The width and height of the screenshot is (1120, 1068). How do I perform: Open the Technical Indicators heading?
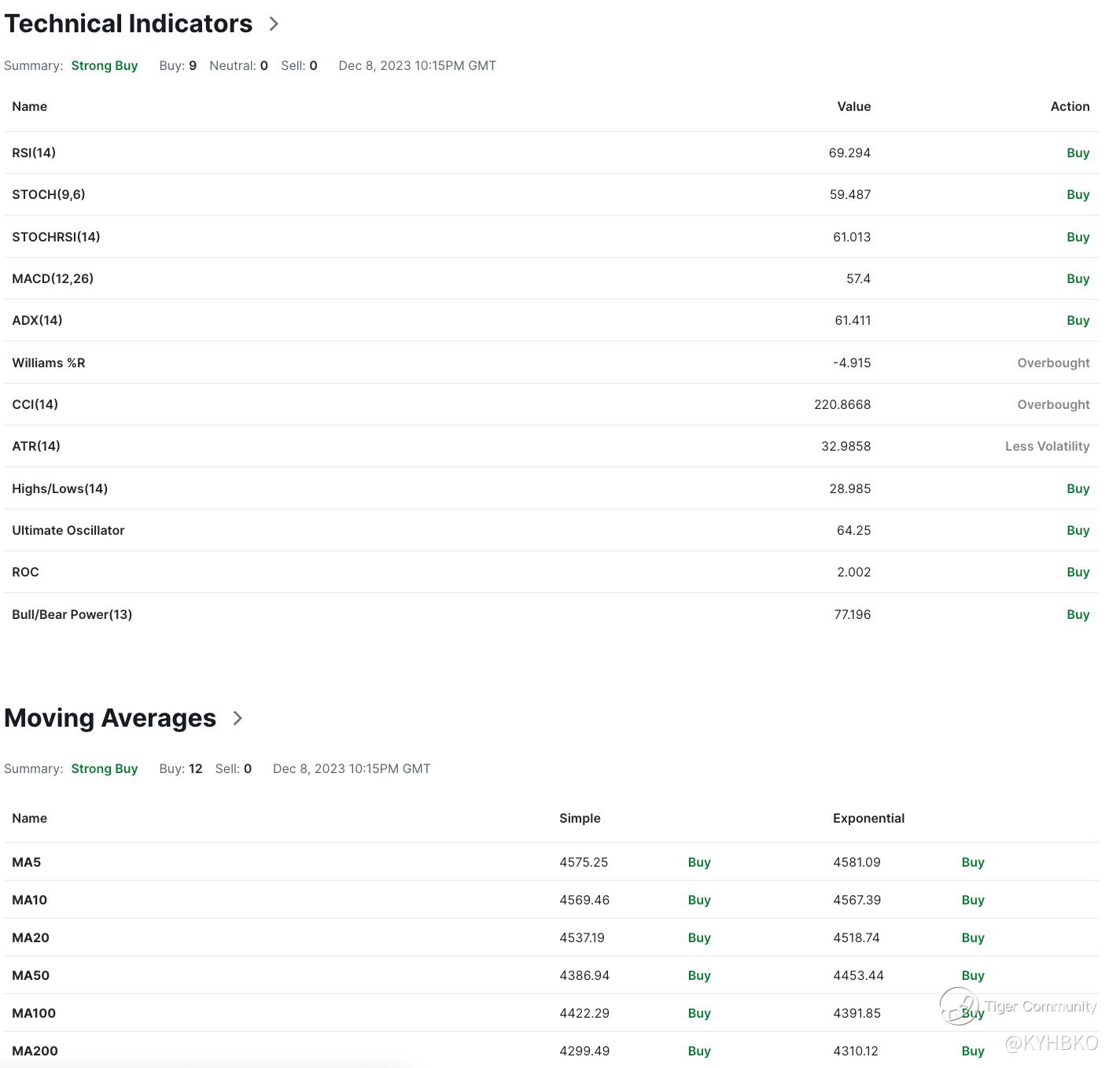128,24
